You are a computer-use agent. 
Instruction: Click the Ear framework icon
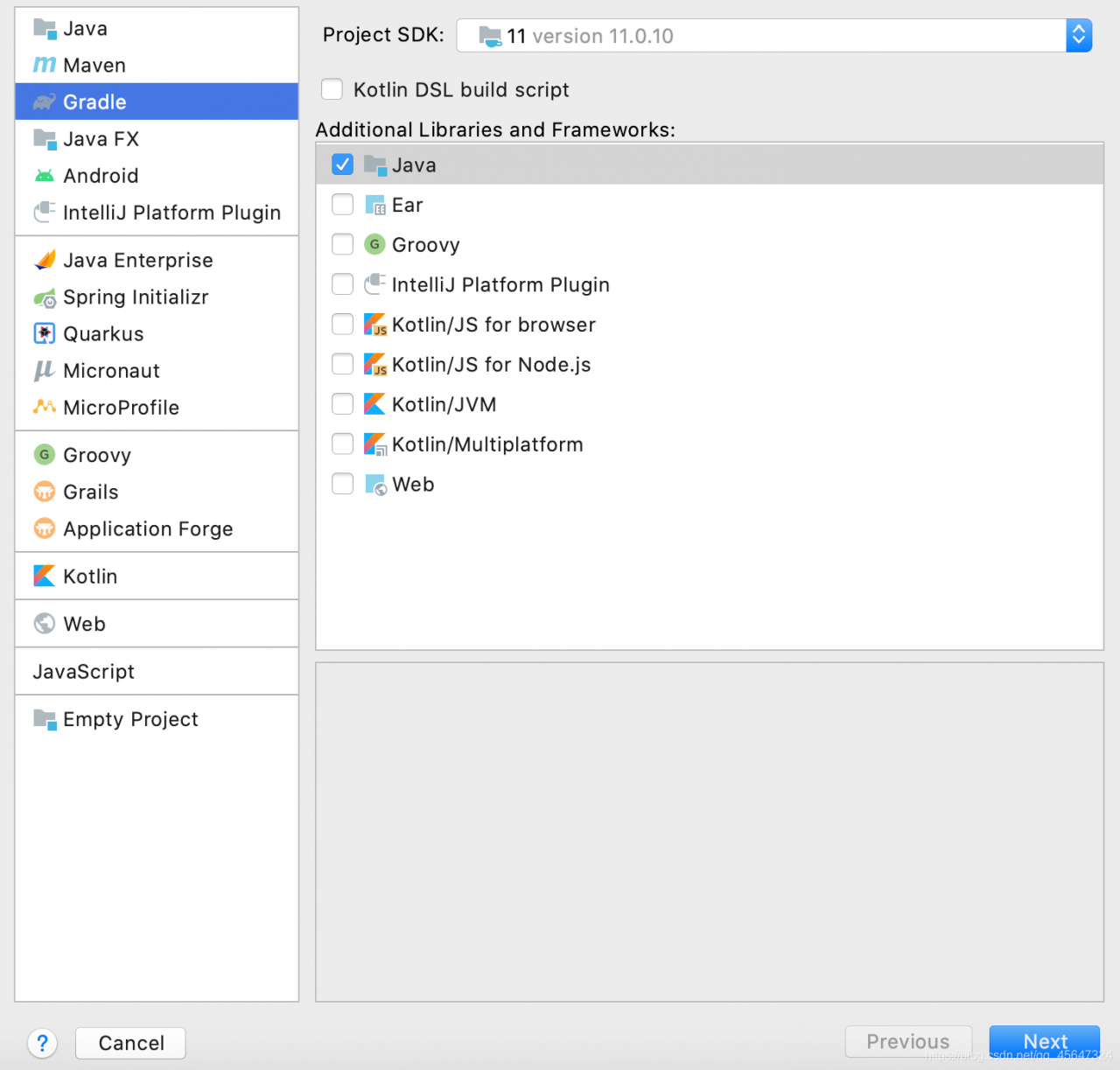375,206
